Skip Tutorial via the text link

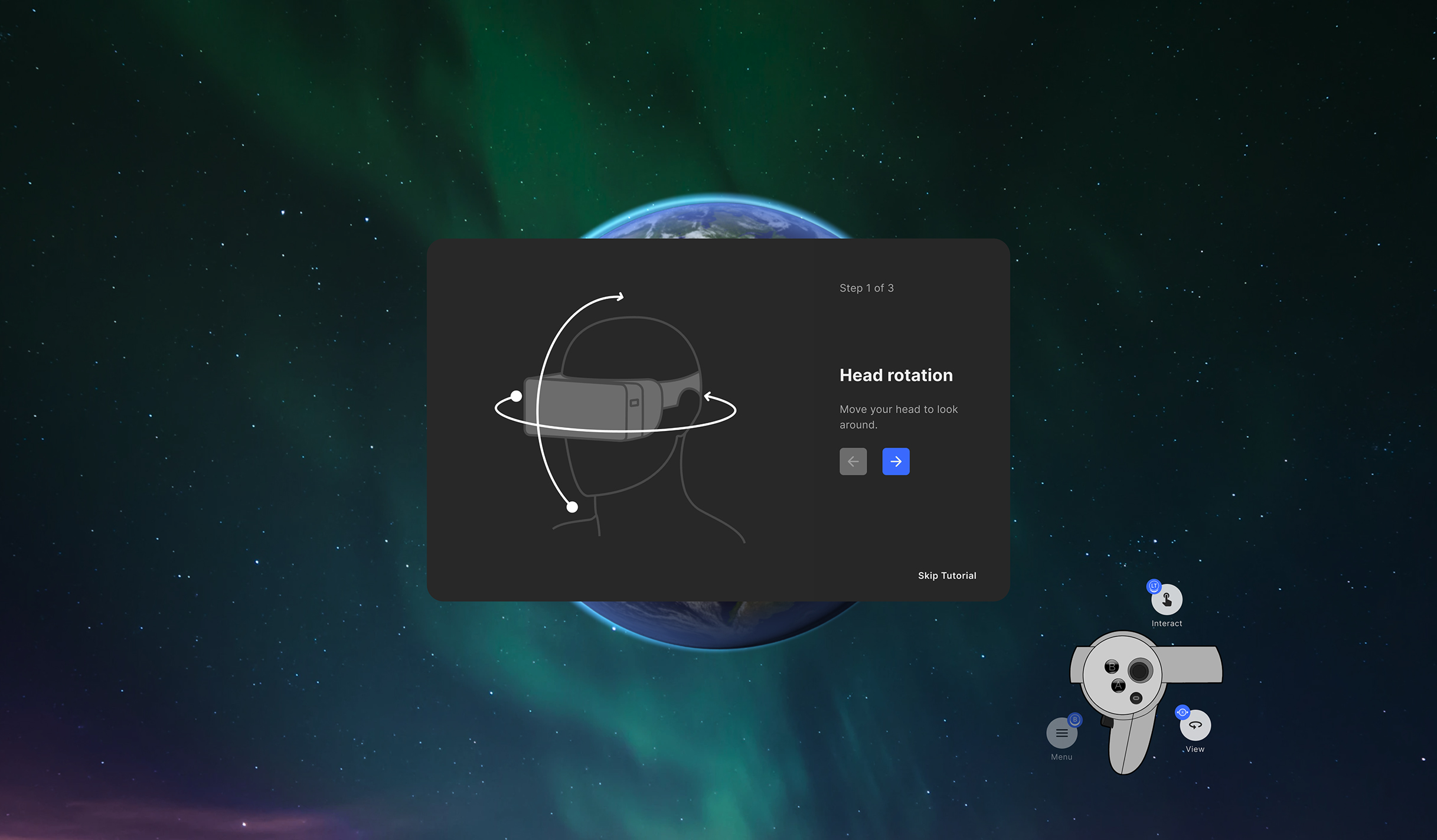tap(947, 575)
